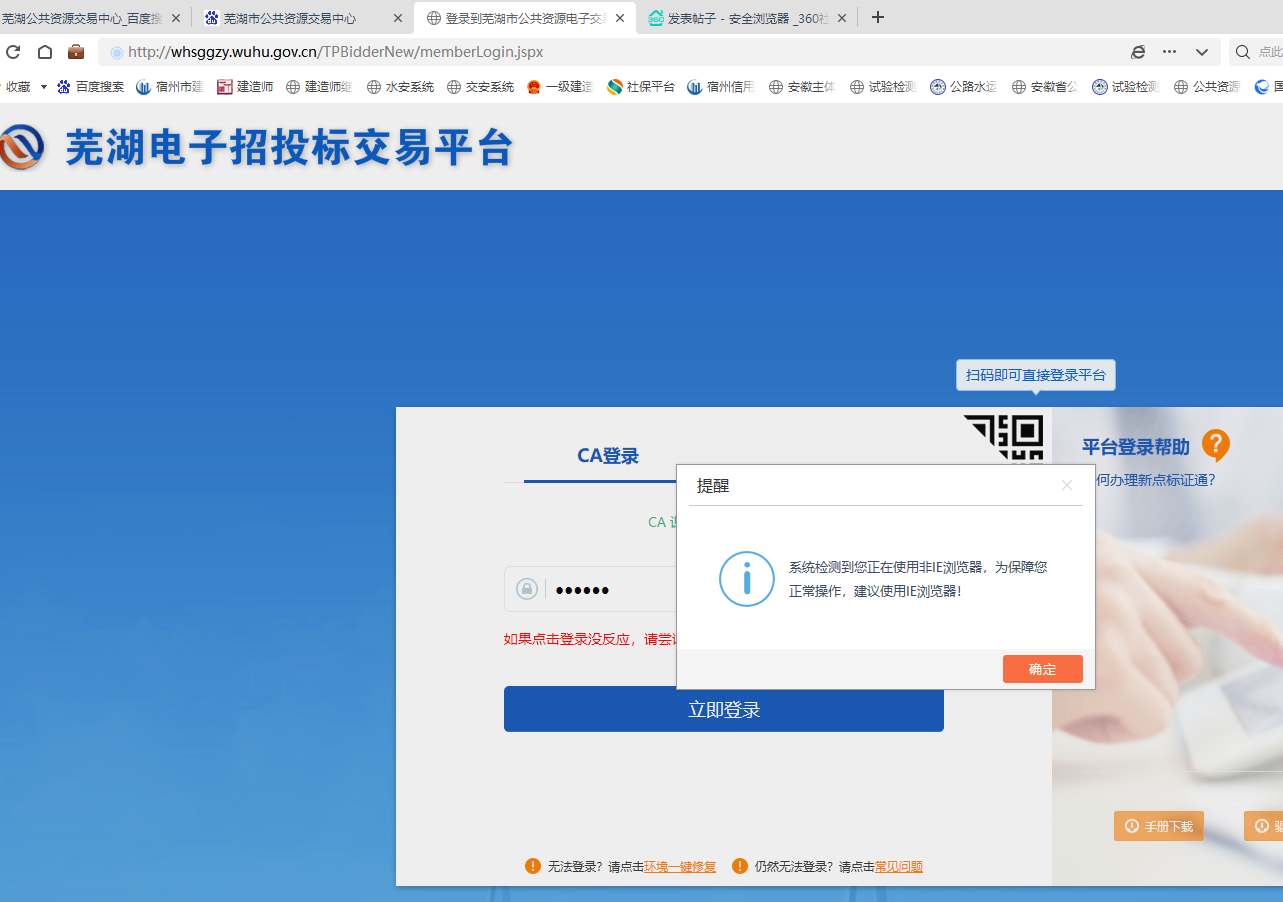
Task: Click the refresh page icon
Action: click(13, 52)
